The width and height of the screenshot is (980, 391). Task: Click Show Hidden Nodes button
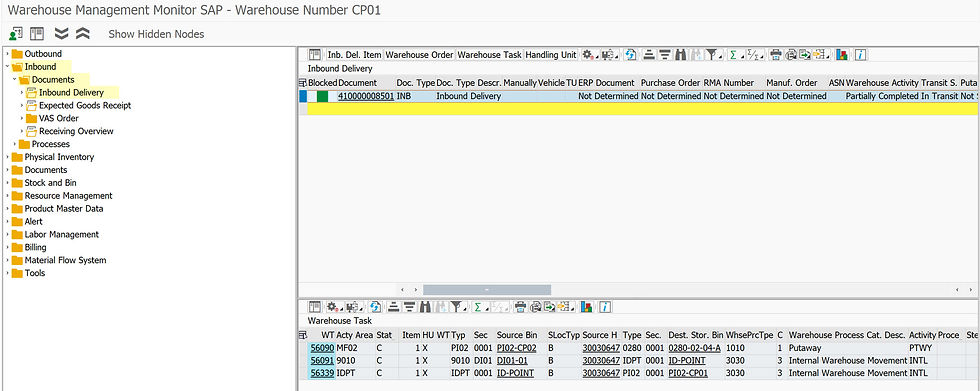pos(156,34)
